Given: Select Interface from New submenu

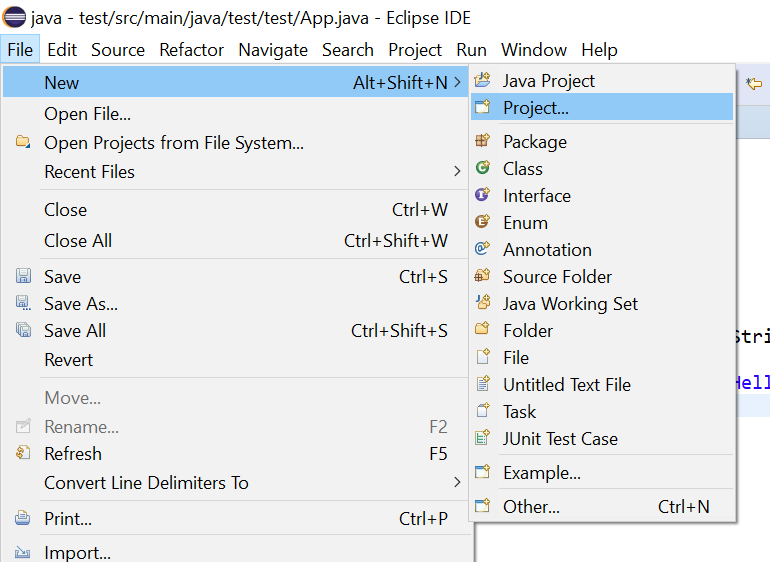Looking at the screenshot, I should (x=602, y=196).
